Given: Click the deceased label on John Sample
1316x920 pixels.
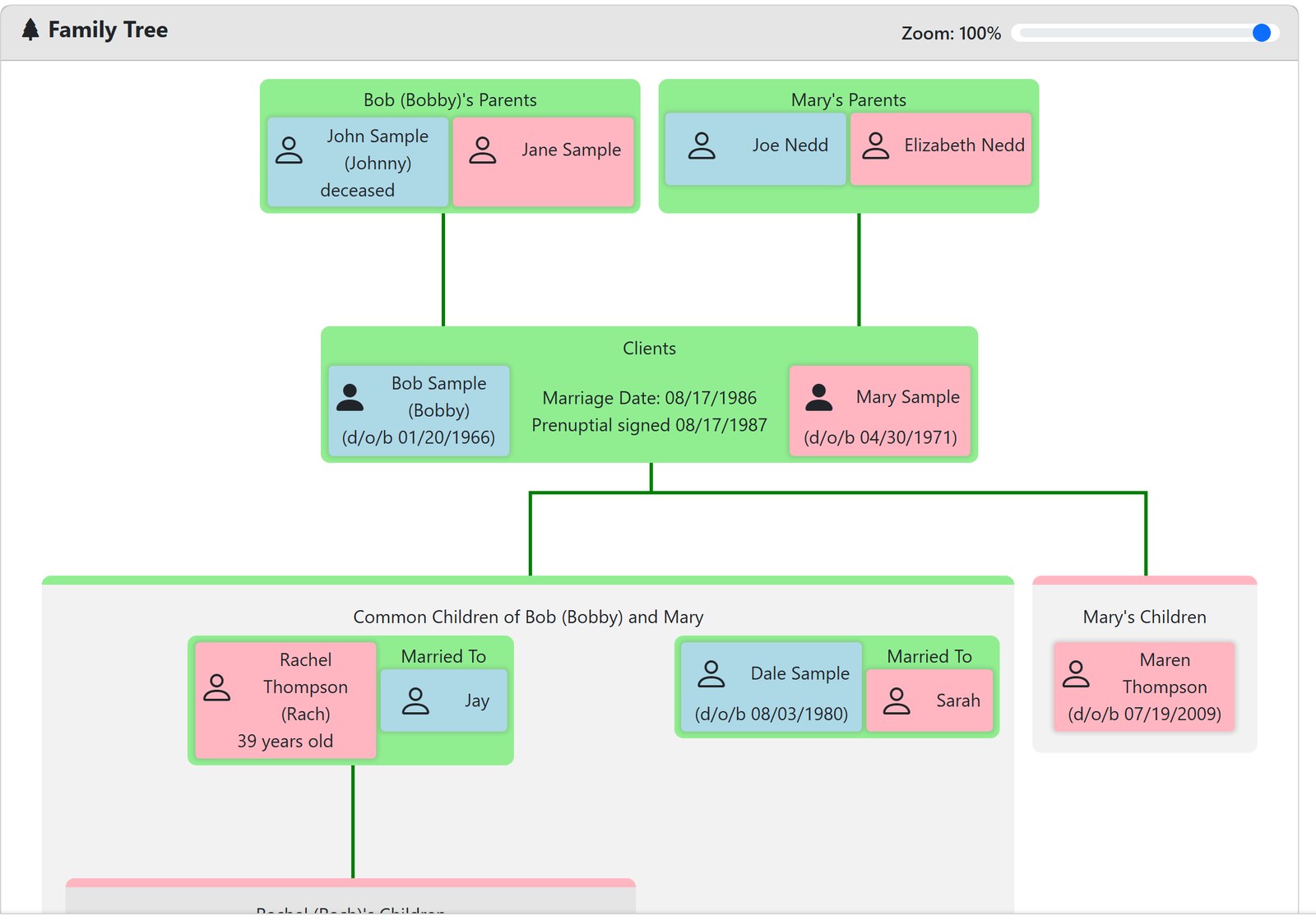Looking at the screenshot, I should [x=358, y=191].
